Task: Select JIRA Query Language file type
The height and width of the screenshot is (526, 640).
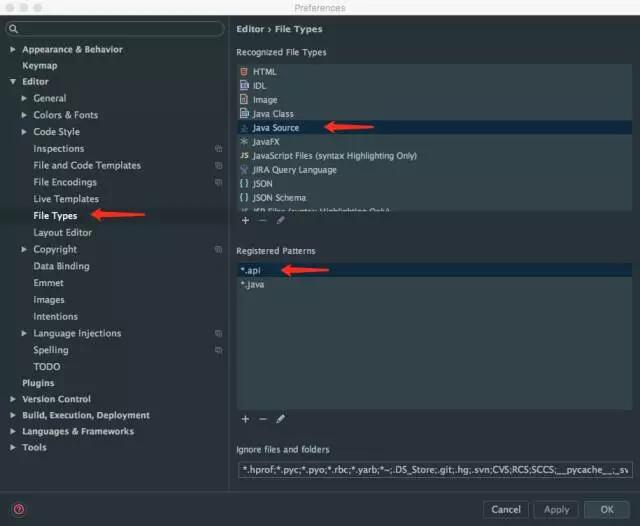Action: pos(435,170)
